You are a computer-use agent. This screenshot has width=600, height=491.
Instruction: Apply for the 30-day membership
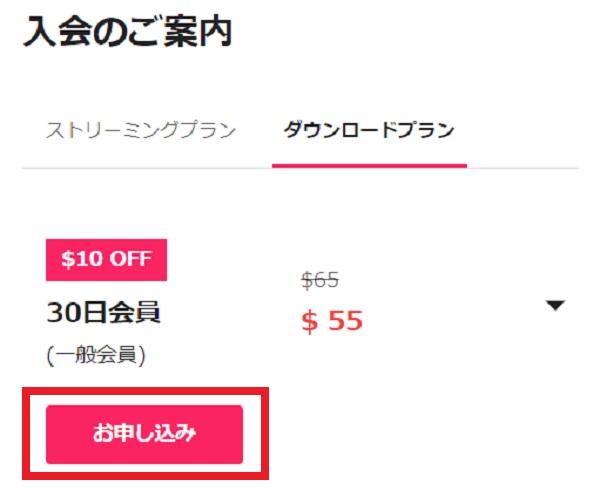pyautogui.click(x=144, y=434)
